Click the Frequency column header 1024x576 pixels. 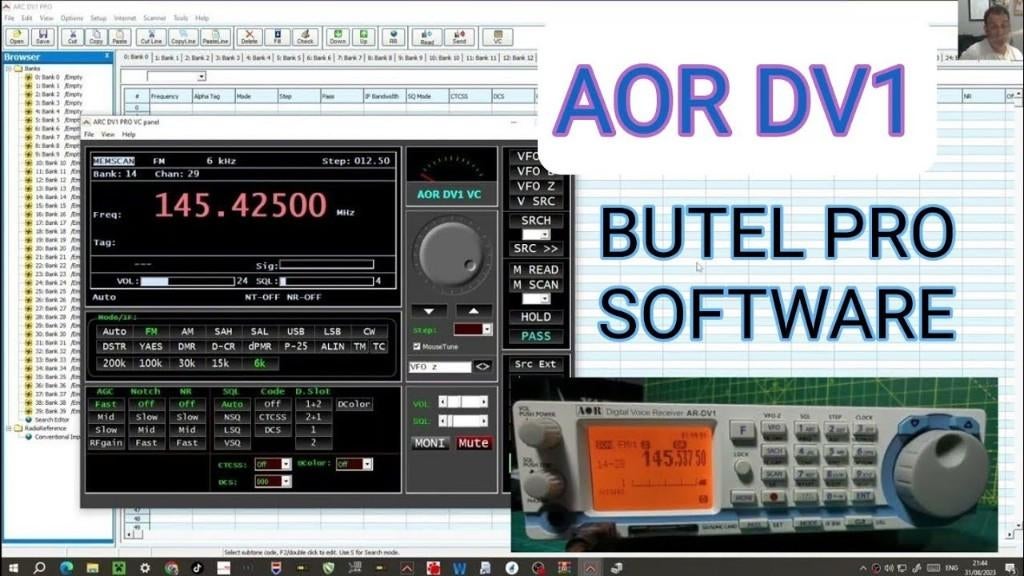170,96
